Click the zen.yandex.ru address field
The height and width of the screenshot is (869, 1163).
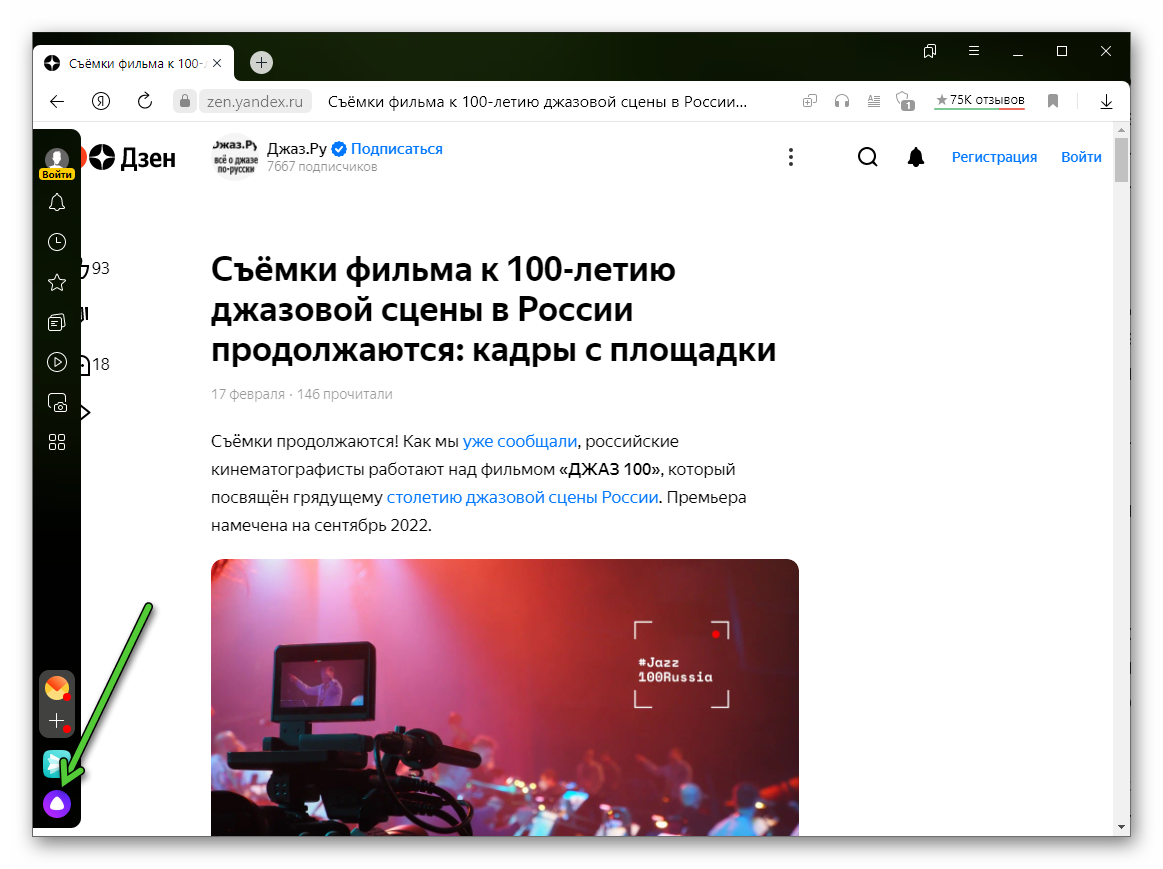pos(254,101)
